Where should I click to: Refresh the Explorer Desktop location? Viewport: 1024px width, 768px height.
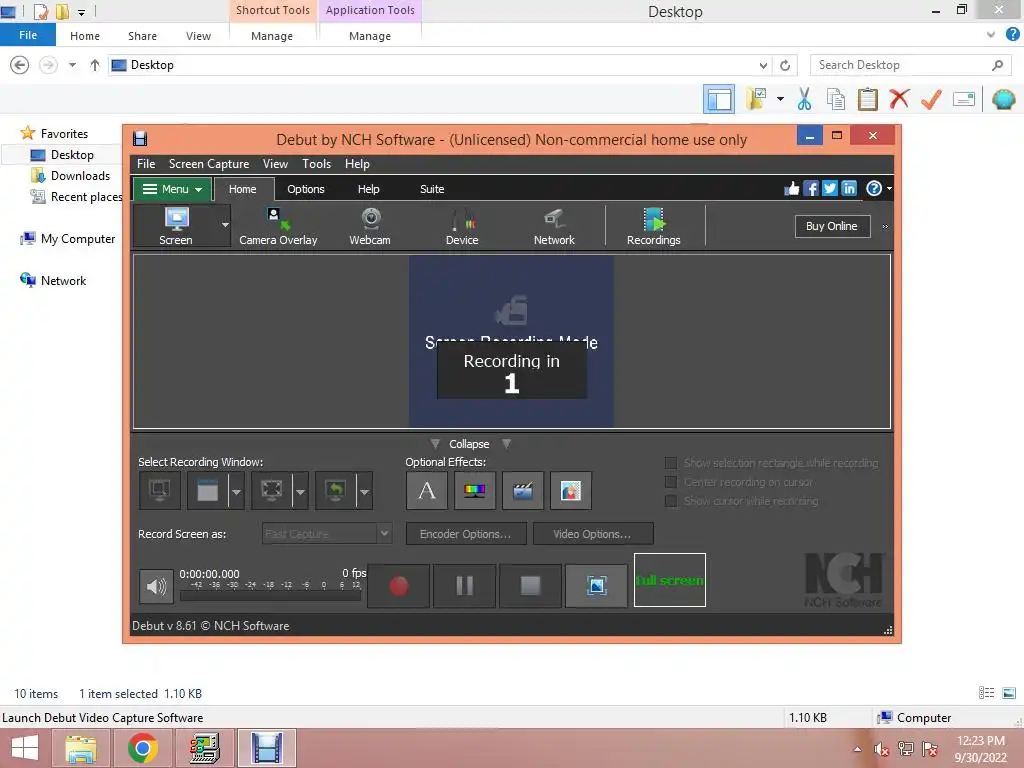click(785, 65)
